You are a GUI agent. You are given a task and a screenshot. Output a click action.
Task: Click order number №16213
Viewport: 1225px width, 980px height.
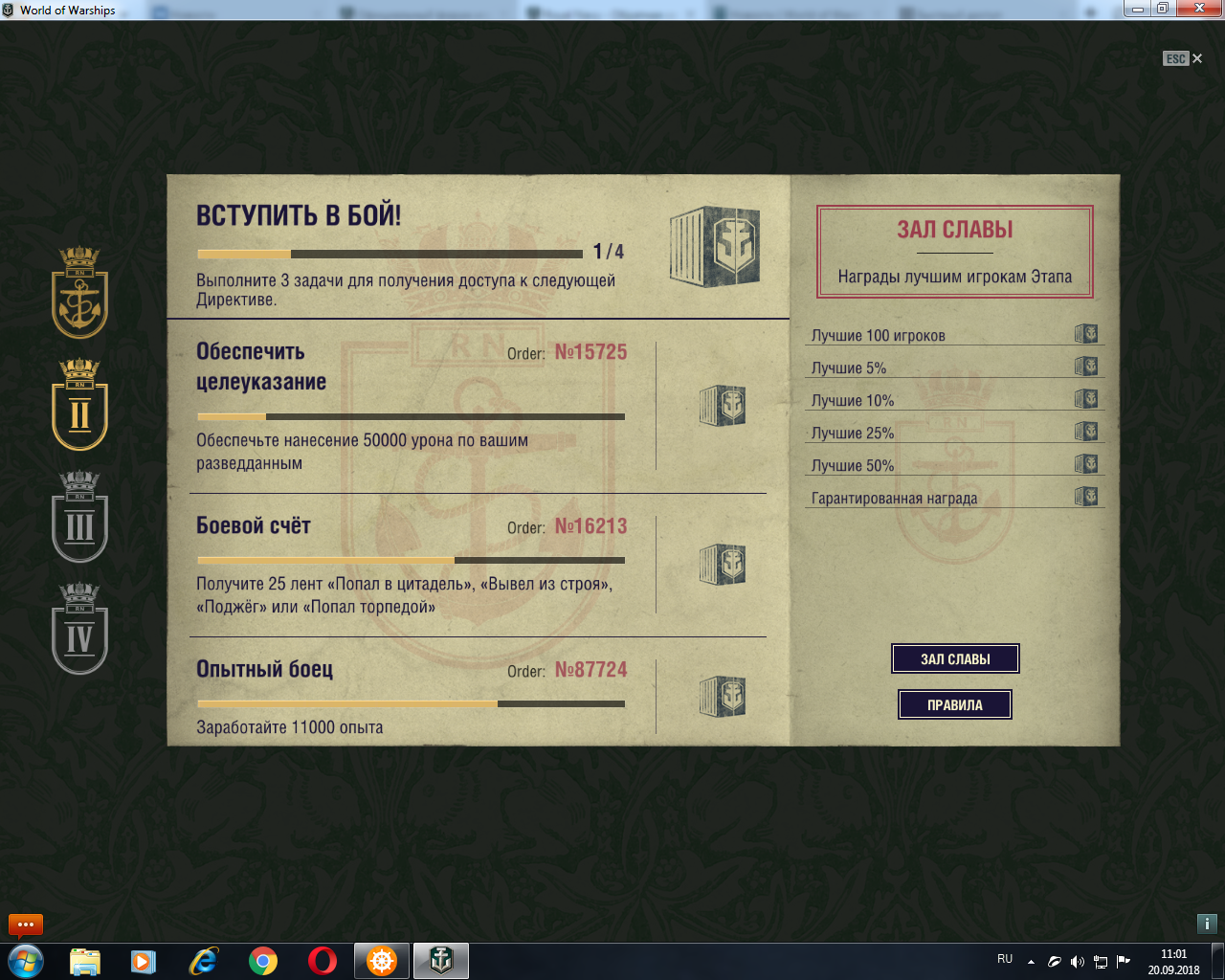click(591, 526)
